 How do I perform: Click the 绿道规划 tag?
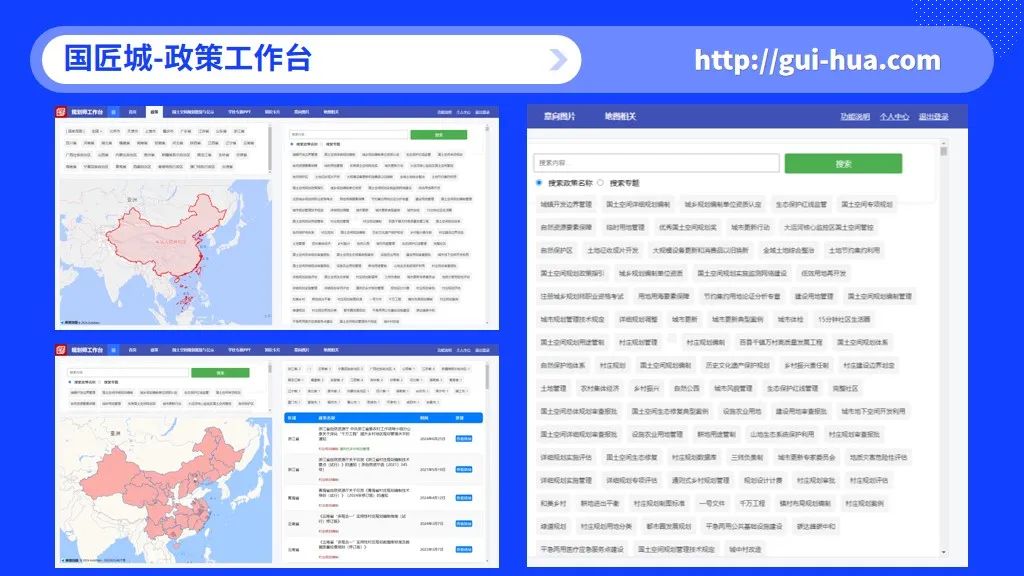[x=552, y=526]
